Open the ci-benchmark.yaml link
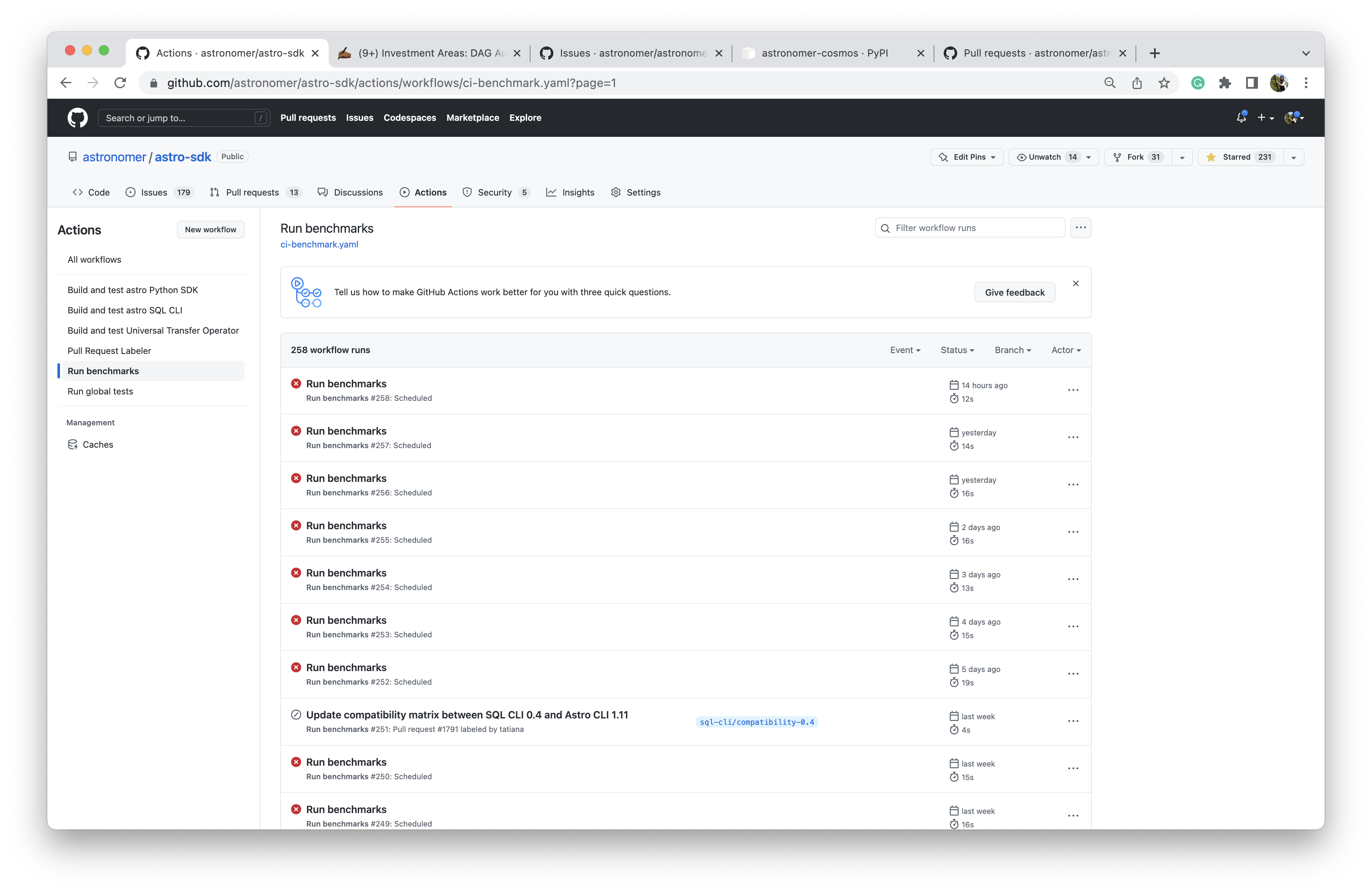 [x=319, y=244]
